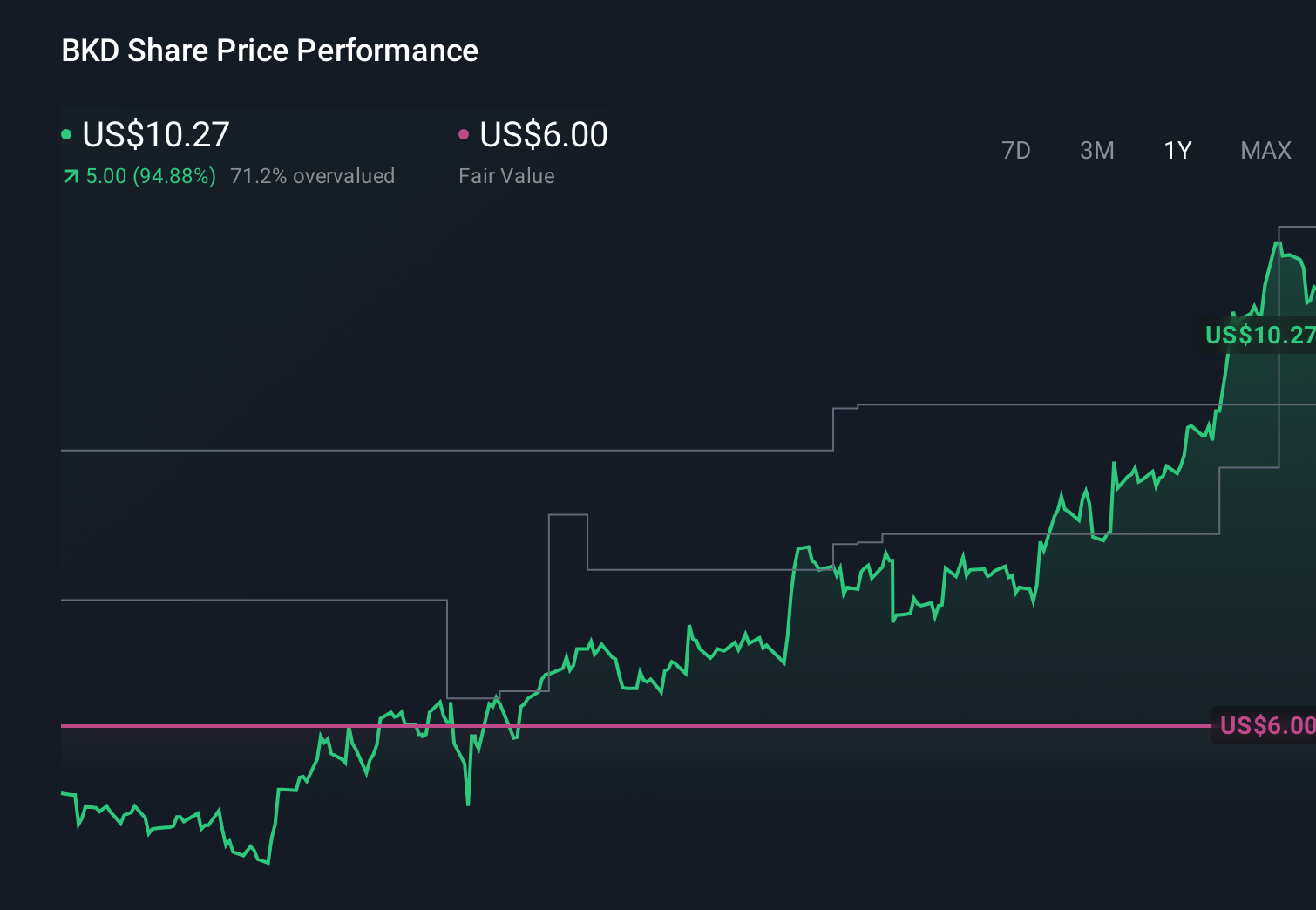
Task: Select the MAX time range
Action: 1265,150
